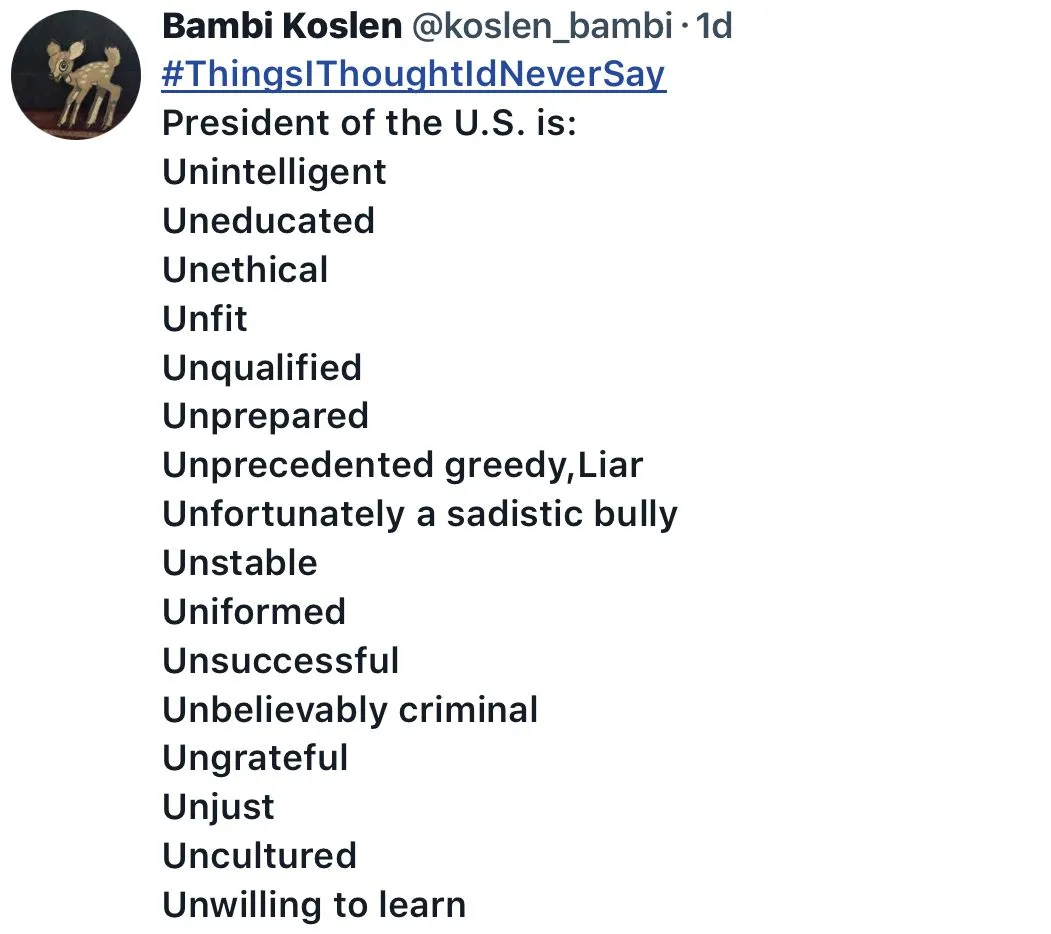
Task: Click the word "Unethical" in the tweet
Action: pyautogui.click(x=245, y=270)
